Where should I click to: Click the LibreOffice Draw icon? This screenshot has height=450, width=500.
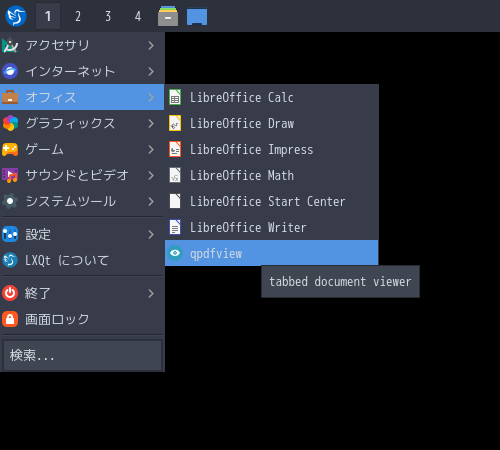point(175,123)
